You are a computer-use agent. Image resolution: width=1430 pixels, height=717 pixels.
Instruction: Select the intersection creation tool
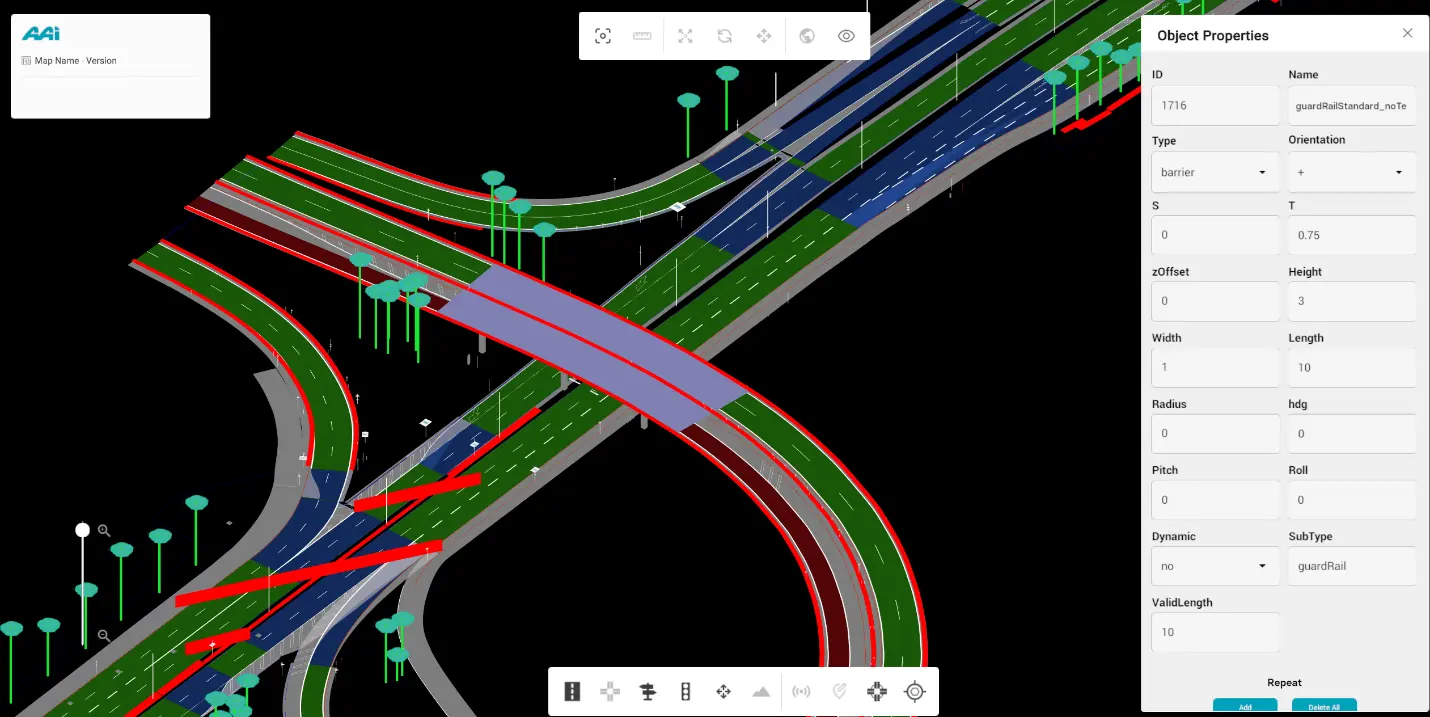click(609, 691)
